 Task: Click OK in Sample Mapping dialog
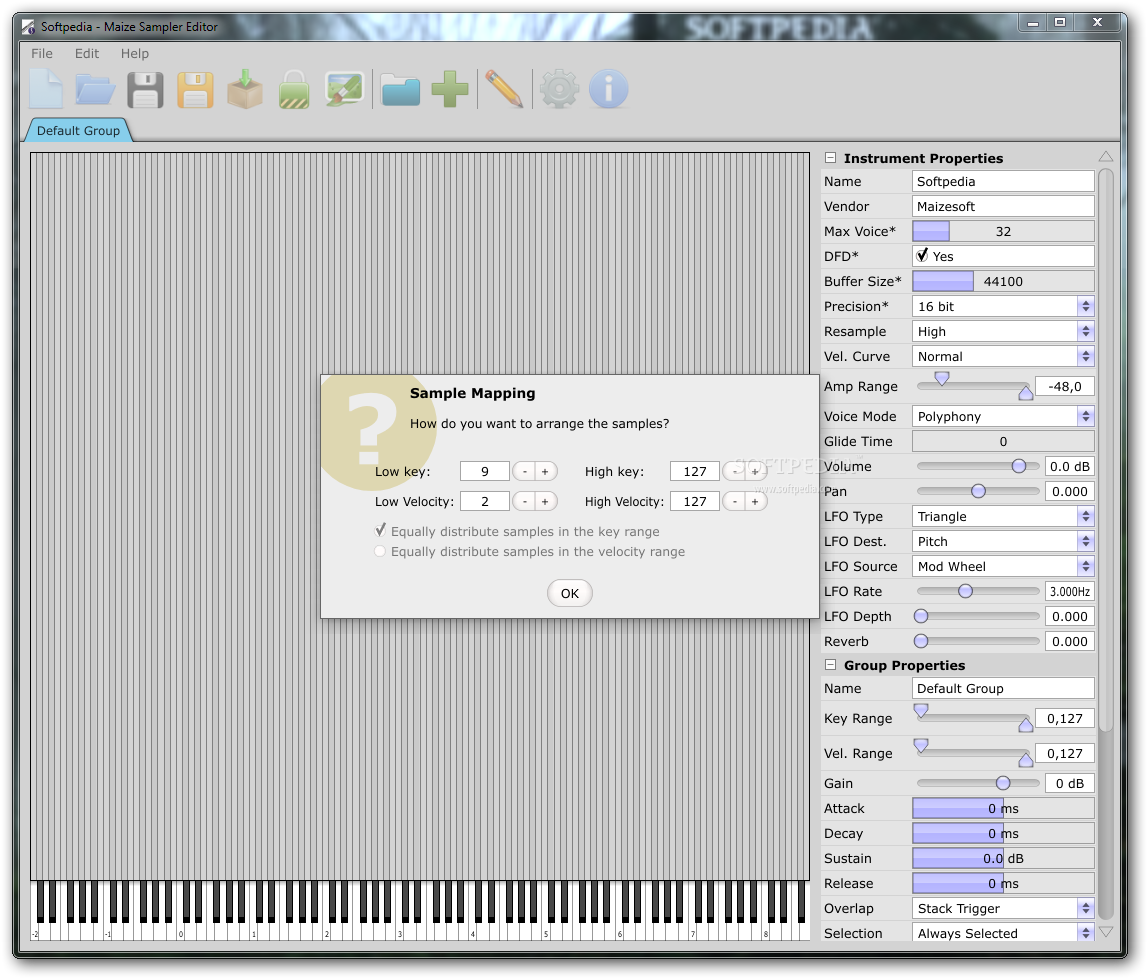[570, 593]
